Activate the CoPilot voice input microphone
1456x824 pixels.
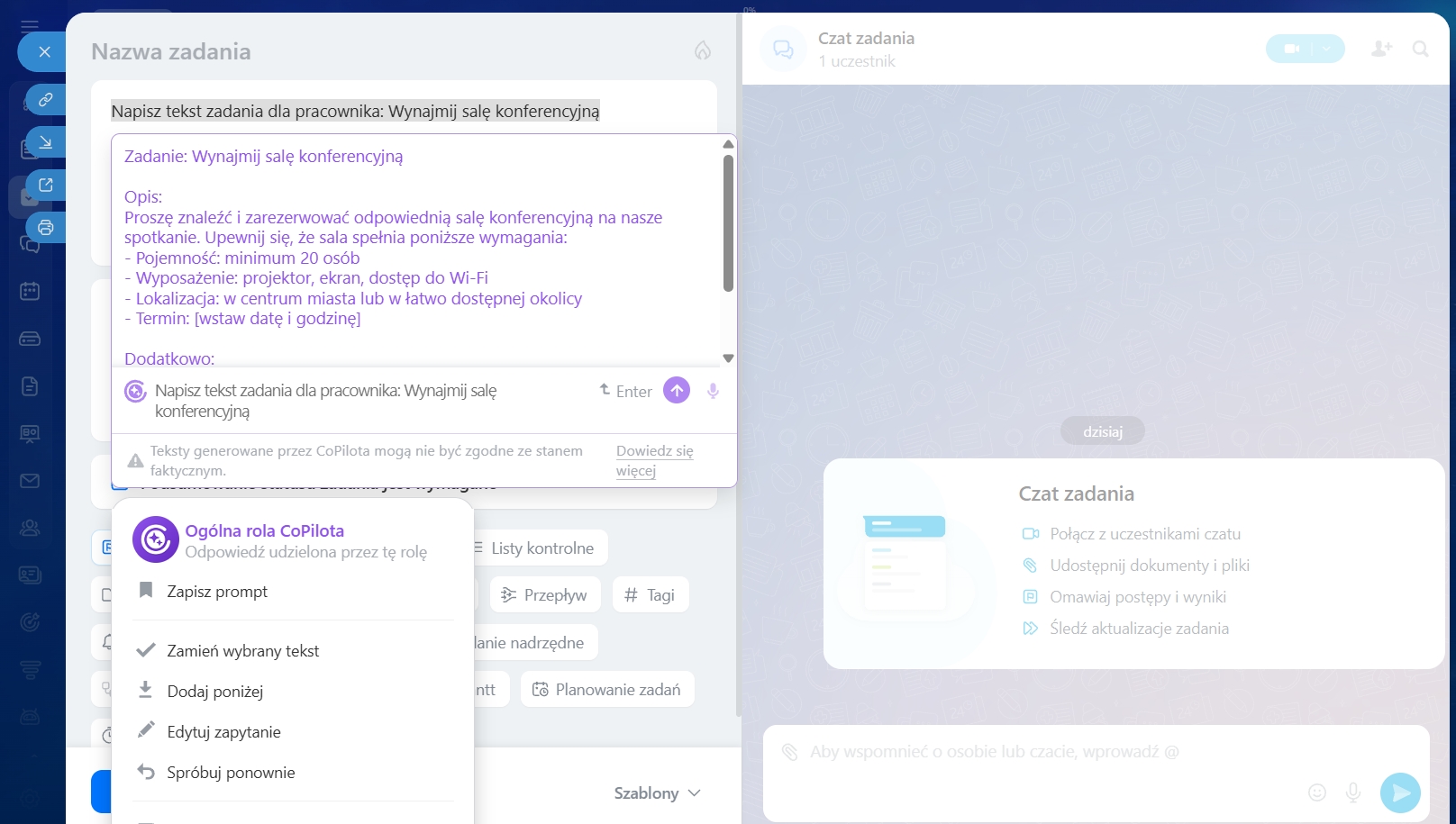pos(713,391)
